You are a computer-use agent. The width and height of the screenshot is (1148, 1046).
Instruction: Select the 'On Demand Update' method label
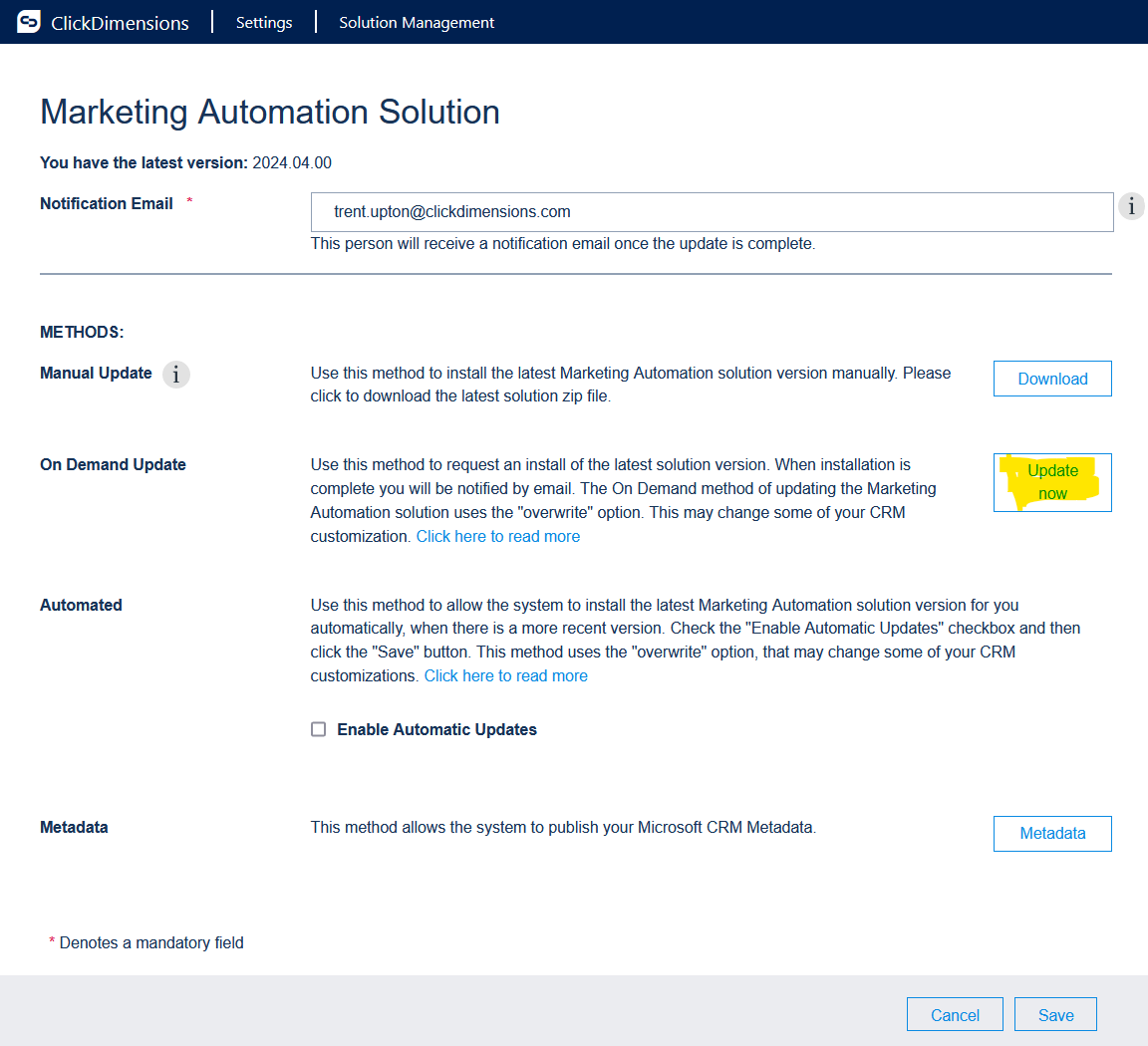tap(113, 465)
